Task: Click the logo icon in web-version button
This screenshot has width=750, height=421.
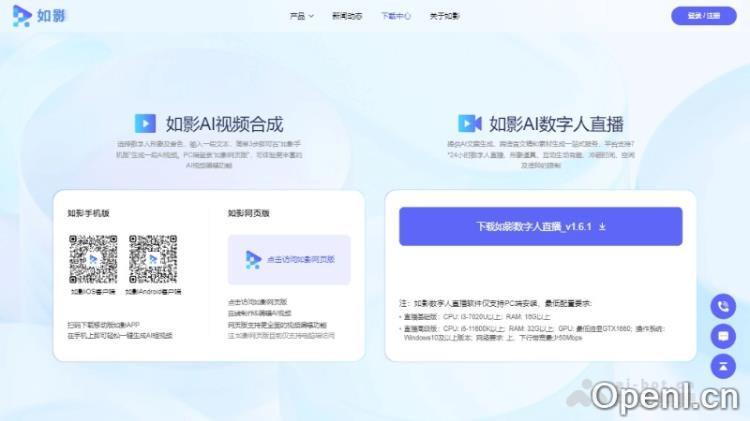Action: pyautogui.click(x=253, y=260)
